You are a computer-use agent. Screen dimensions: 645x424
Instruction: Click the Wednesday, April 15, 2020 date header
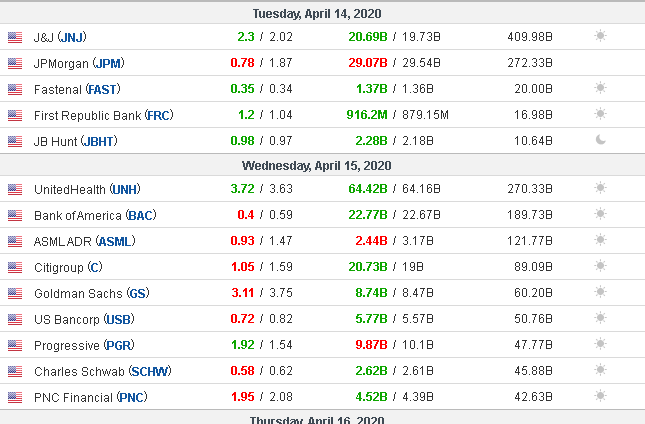point(316,165)
